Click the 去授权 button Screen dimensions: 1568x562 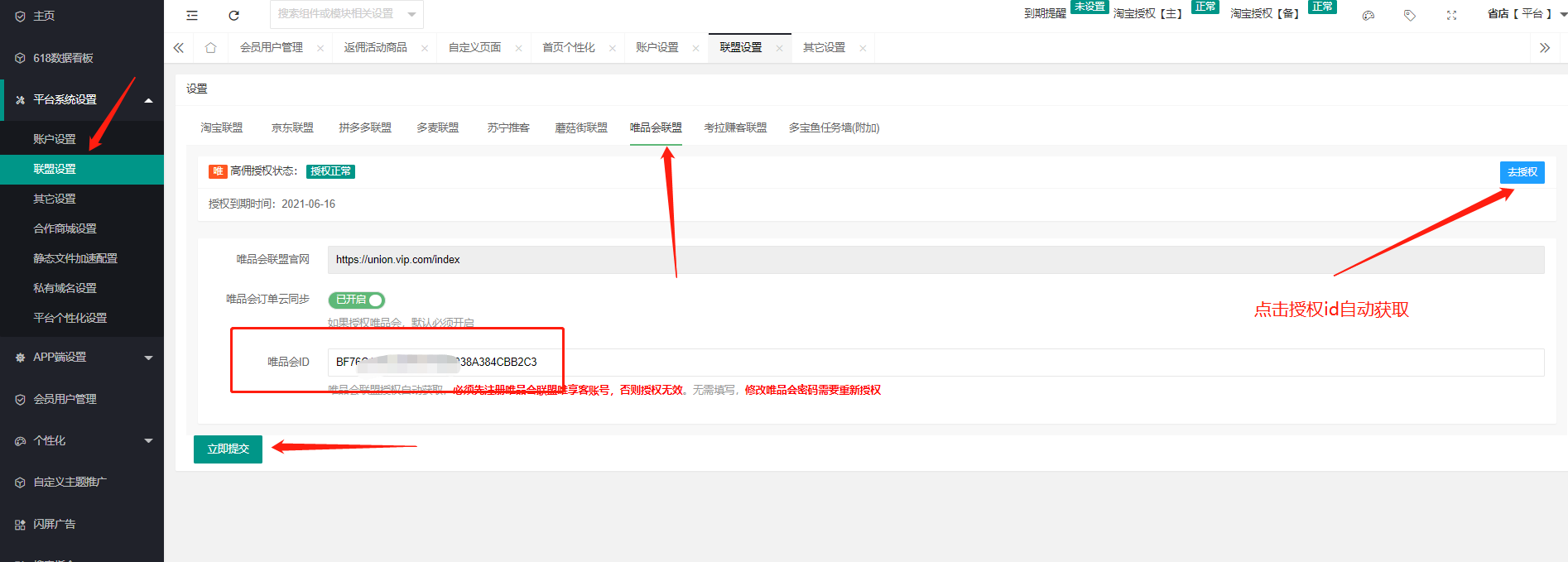coord(1522,172)
